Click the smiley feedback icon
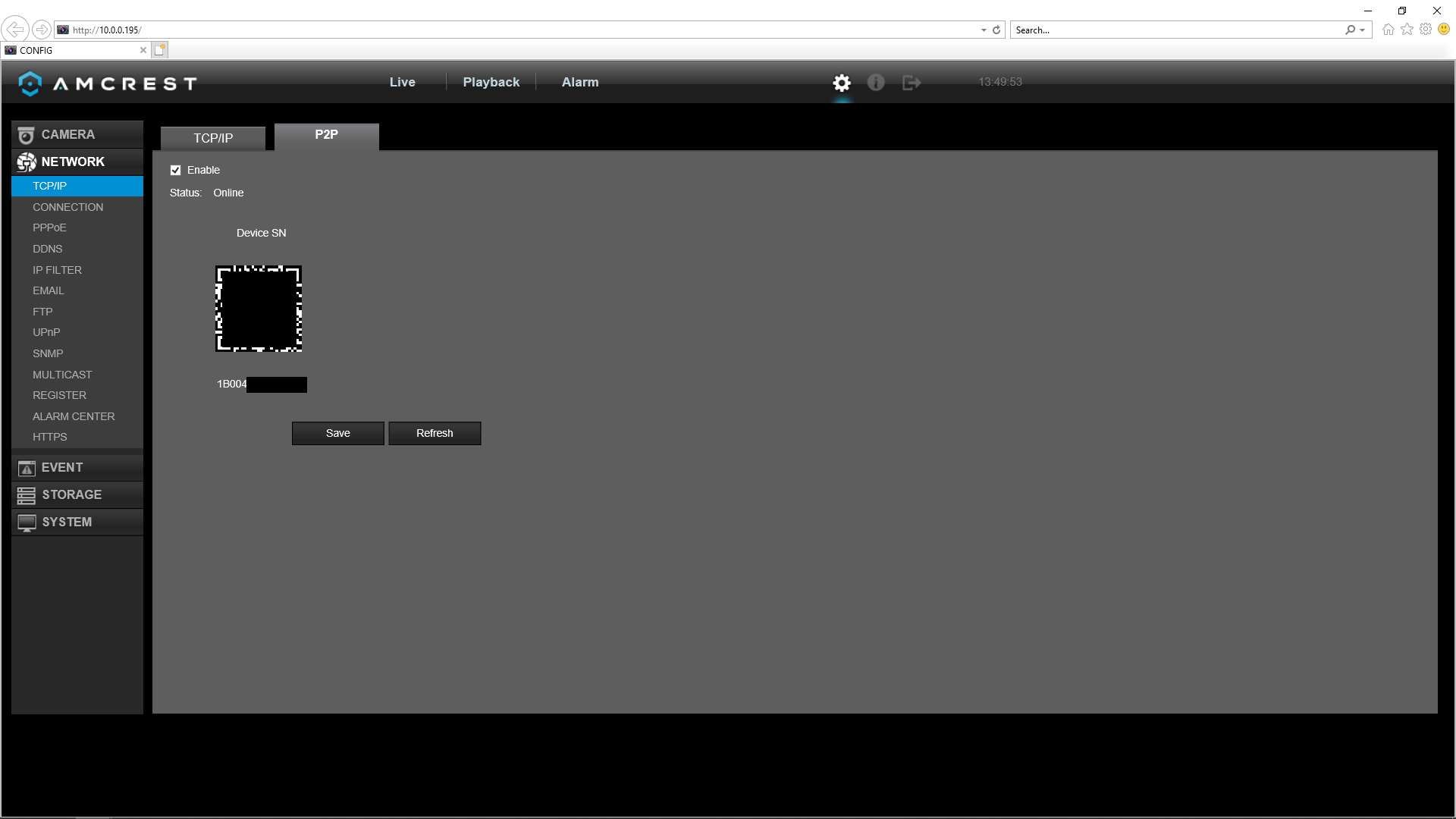The width and height of the screenshot is (1456, 819). 1444,29
